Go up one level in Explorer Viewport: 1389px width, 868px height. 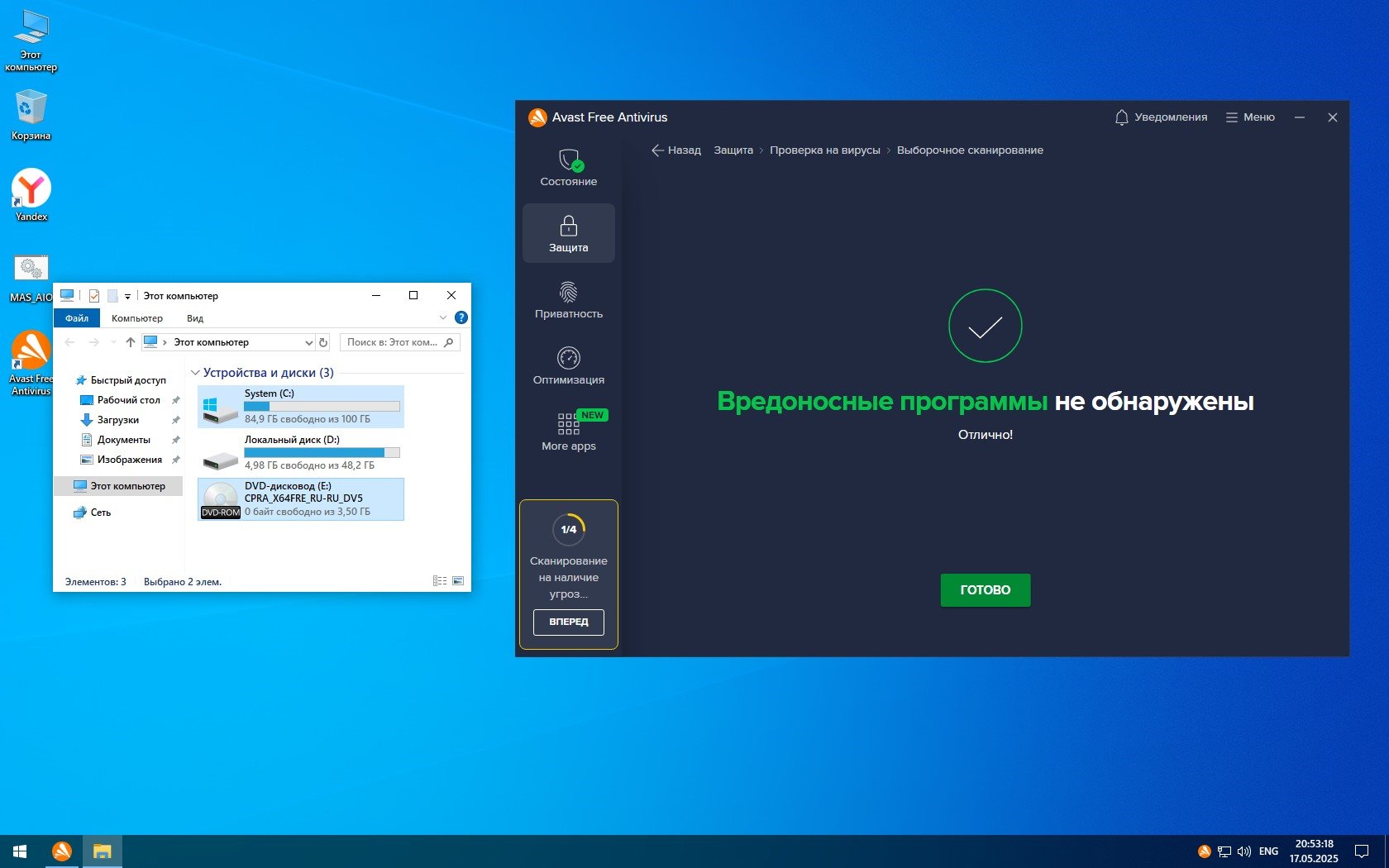point(130,342)
